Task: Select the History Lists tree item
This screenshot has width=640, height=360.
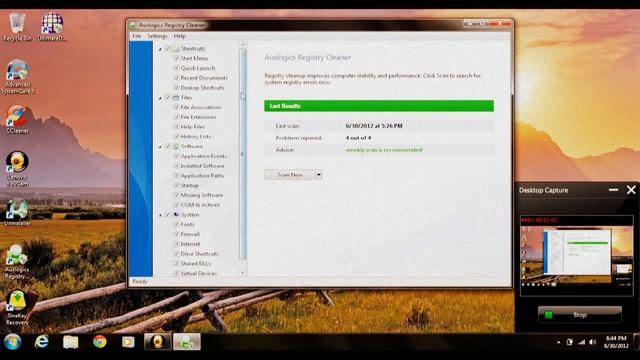Action: [196, 137]
